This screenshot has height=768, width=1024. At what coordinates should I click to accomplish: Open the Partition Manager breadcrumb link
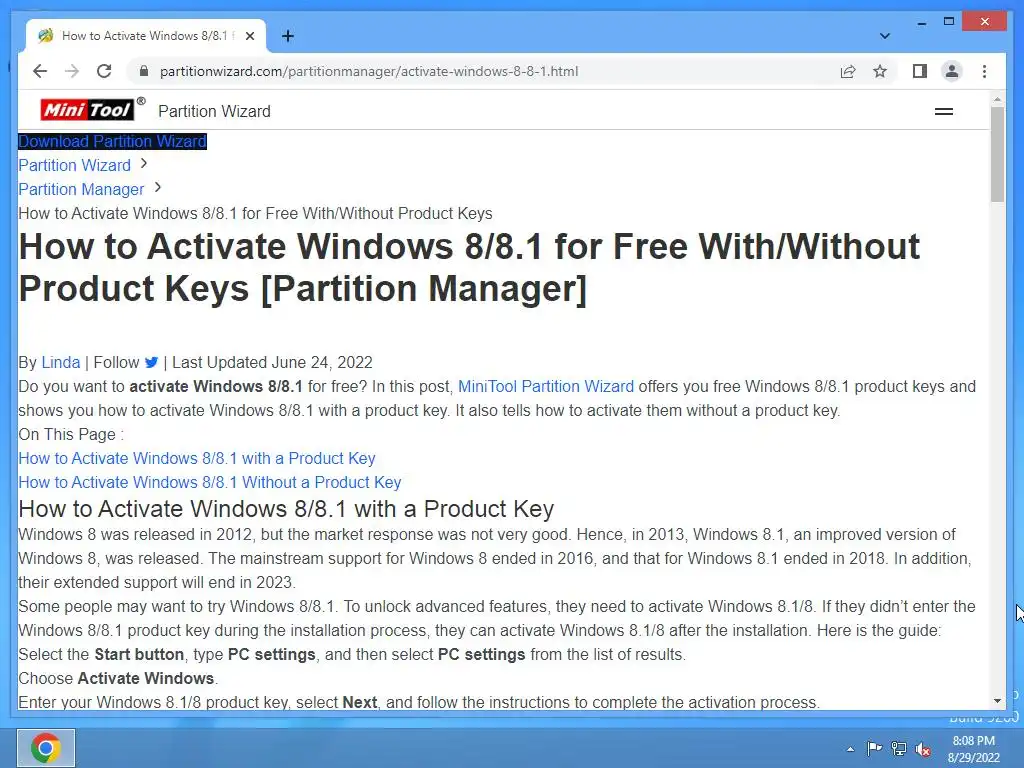[x=81, y=189]
